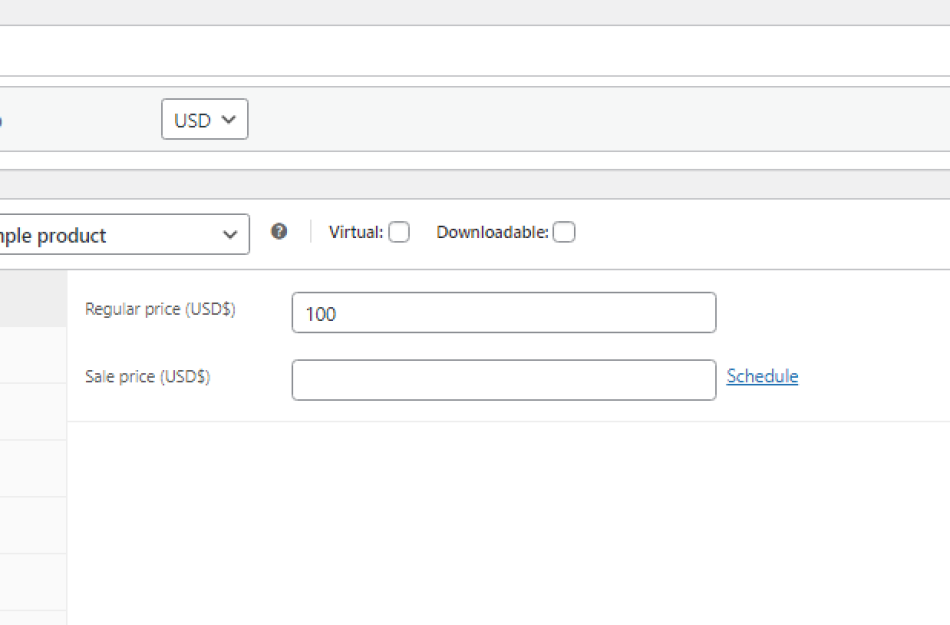Image resolution: width=950 pixels, height=625 pixels.
Task: Toggle the Virtual product option
Action: coord(399,231)
